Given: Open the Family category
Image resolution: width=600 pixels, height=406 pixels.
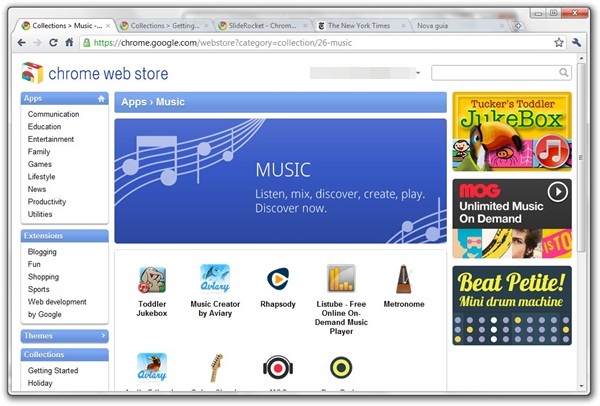Looking at the screenshot, I should pyautogui.click(x=39, y=152).
